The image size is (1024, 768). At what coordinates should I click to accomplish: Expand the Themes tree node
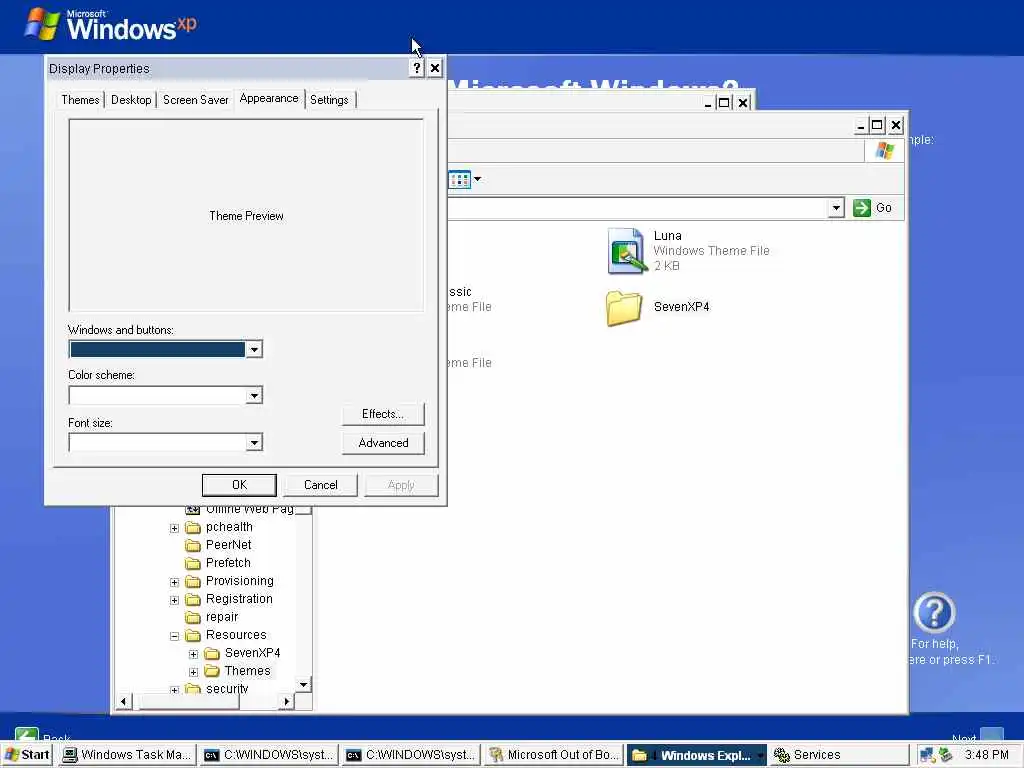[193, 671]
